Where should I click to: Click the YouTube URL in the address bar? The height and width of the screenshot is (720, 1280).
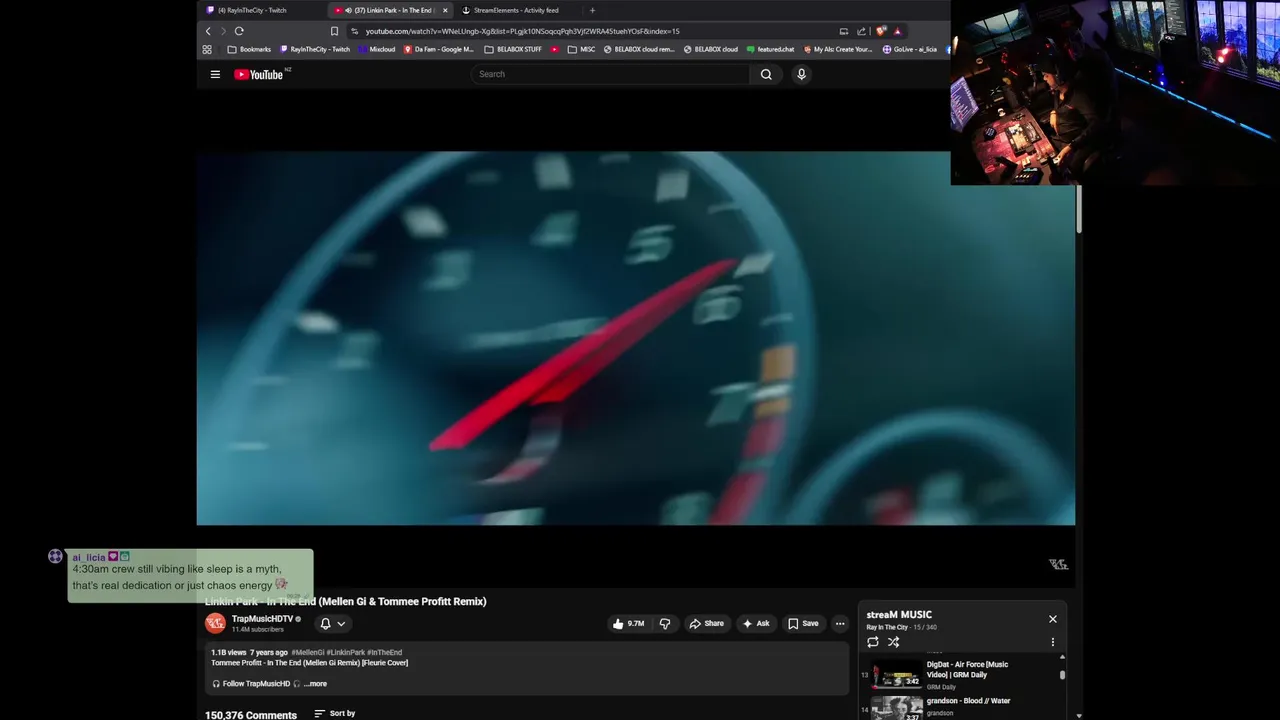coord(522,31)
